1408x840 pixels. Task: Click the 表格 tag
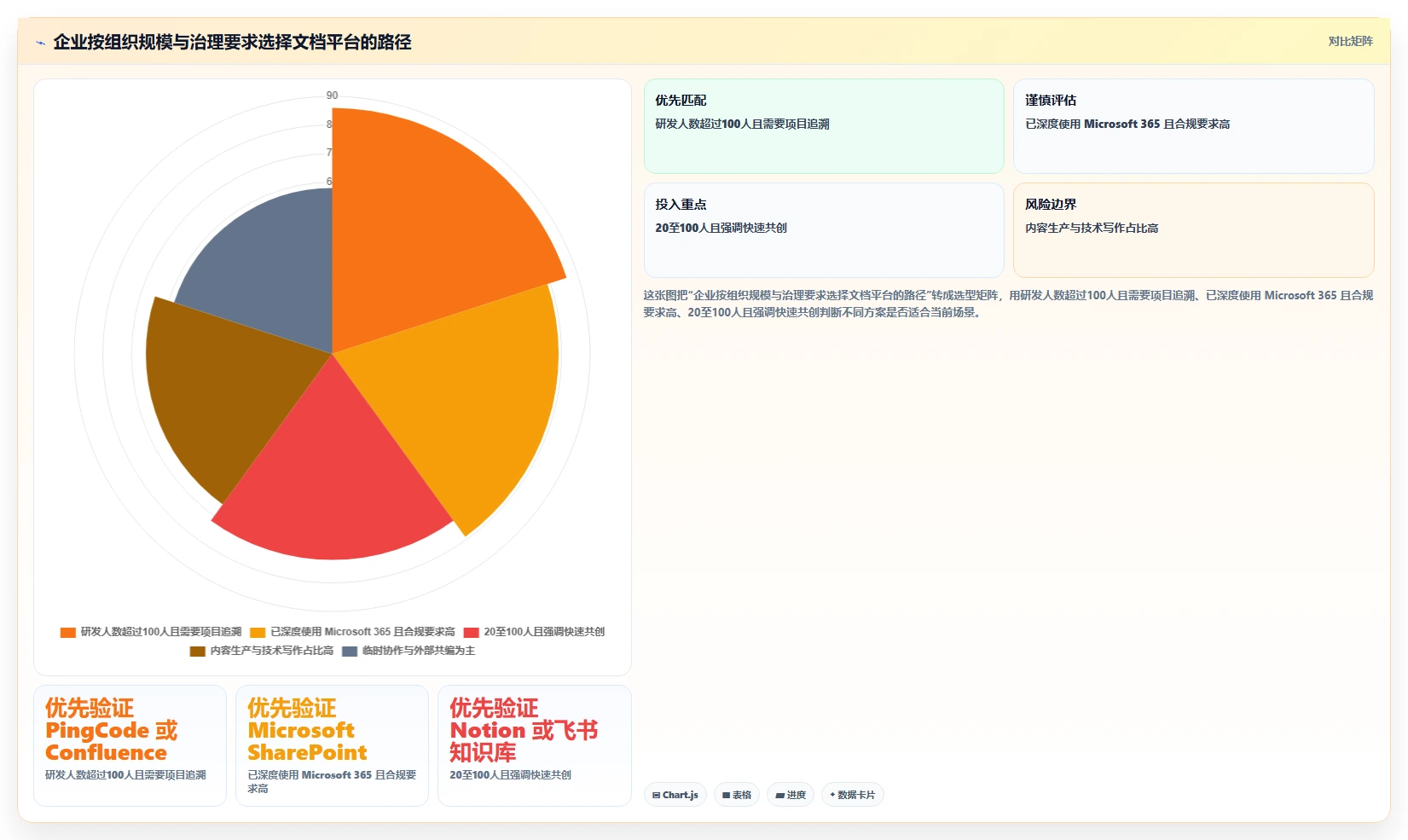737,795
